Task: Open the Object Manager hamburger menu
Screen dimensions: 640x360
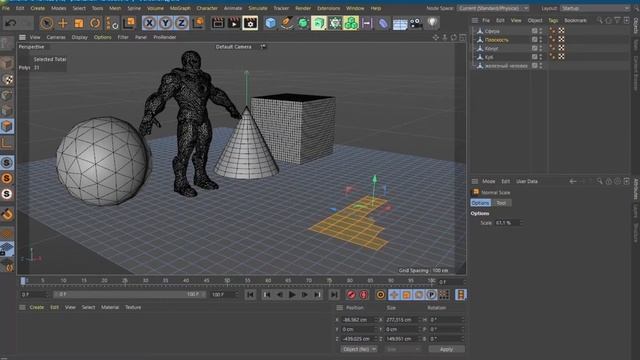Action: 475,20
